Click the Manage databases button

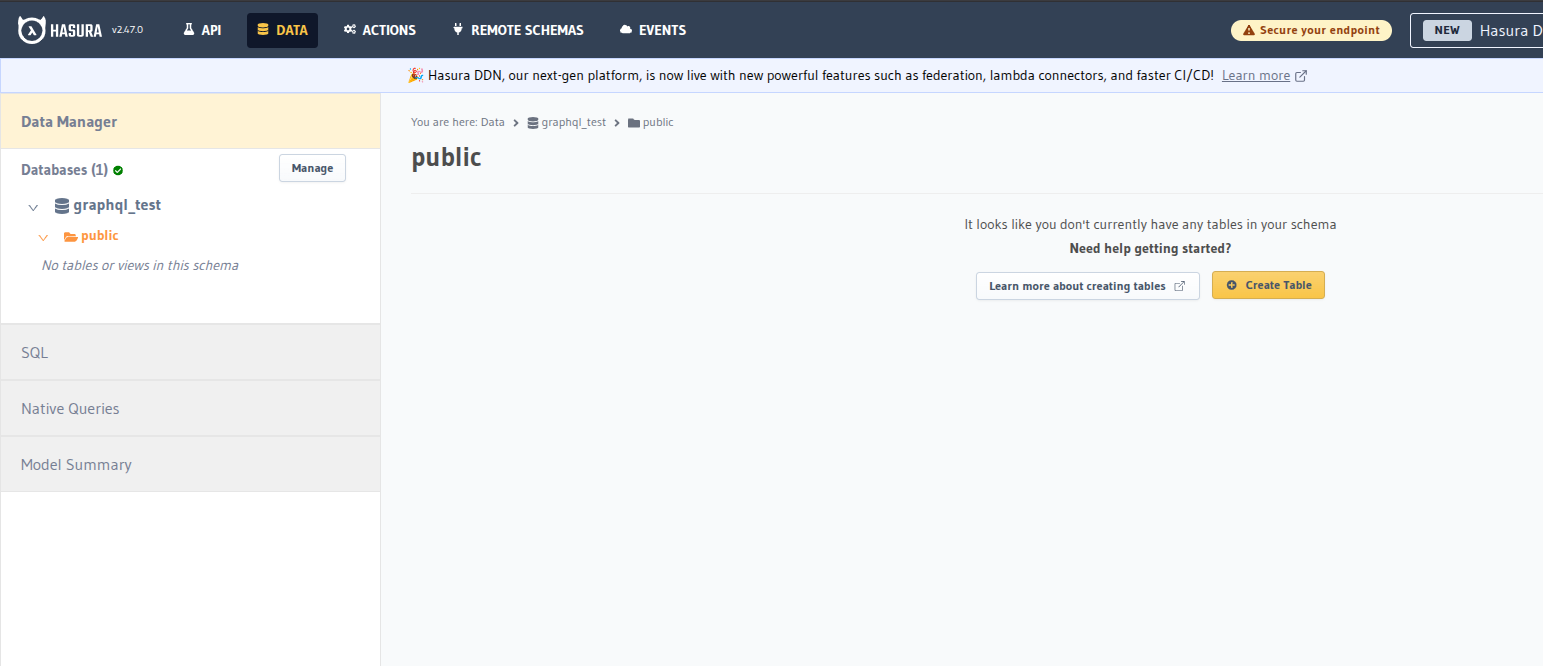[x=312, y=168]
